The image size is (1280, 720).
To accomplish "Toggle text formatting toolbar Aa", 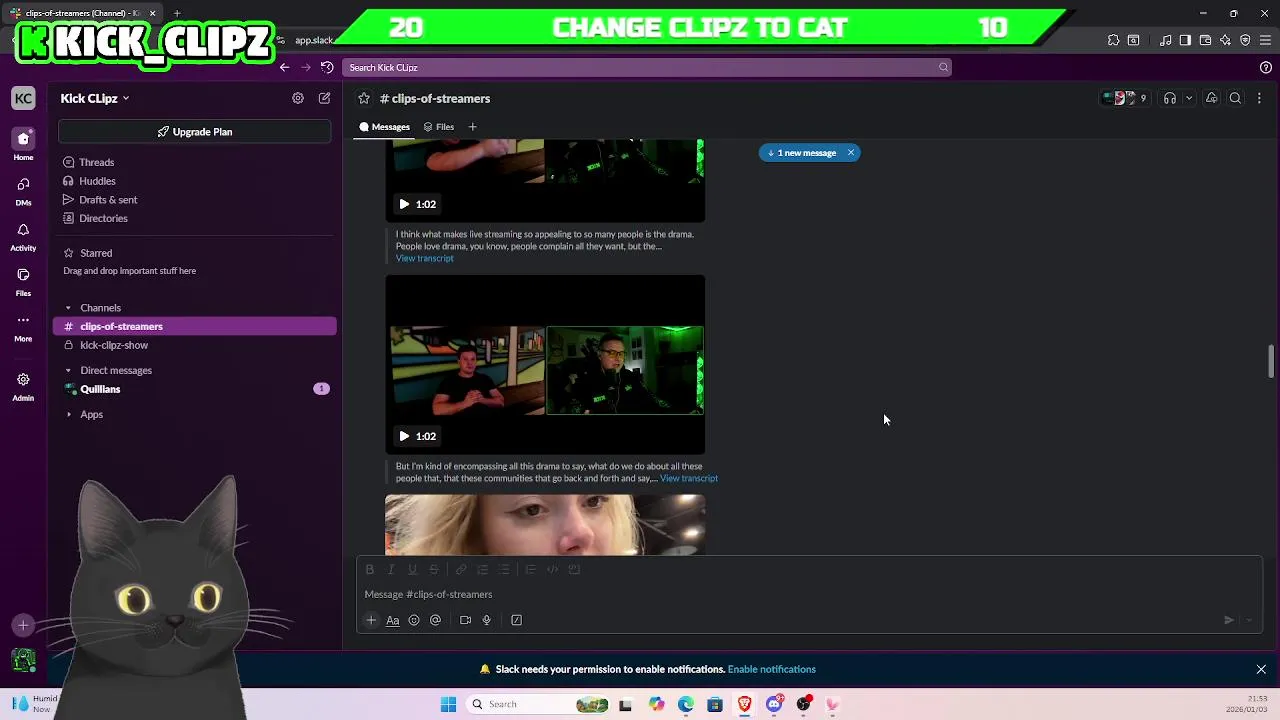I will click(393, 620).
